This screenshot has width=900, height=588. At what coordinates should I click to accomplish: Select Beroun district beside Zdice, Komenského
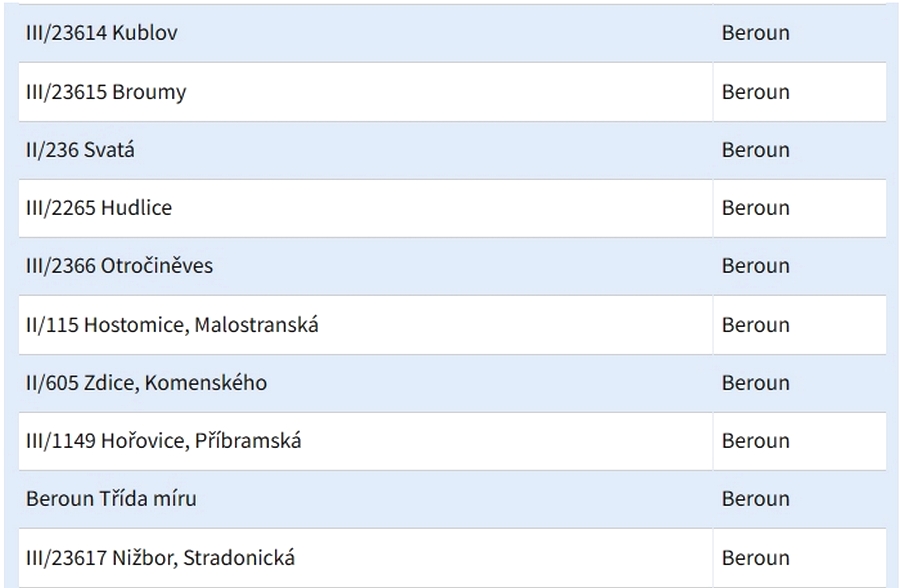point(756,383)
